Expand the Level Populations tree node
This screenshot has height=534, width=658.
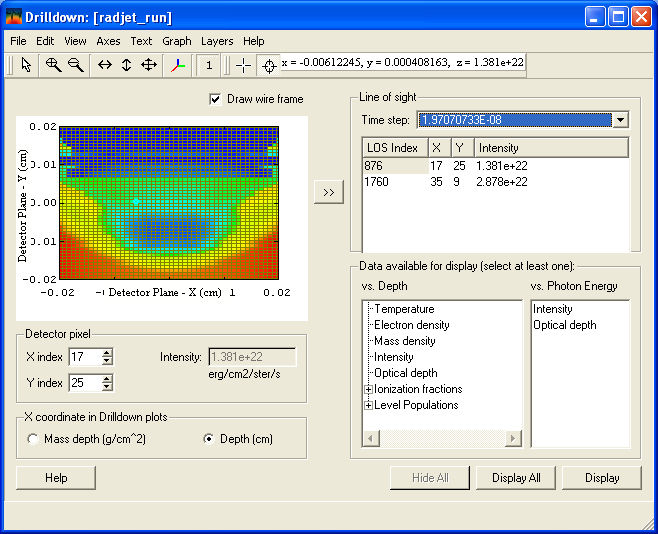coord(369,405)
